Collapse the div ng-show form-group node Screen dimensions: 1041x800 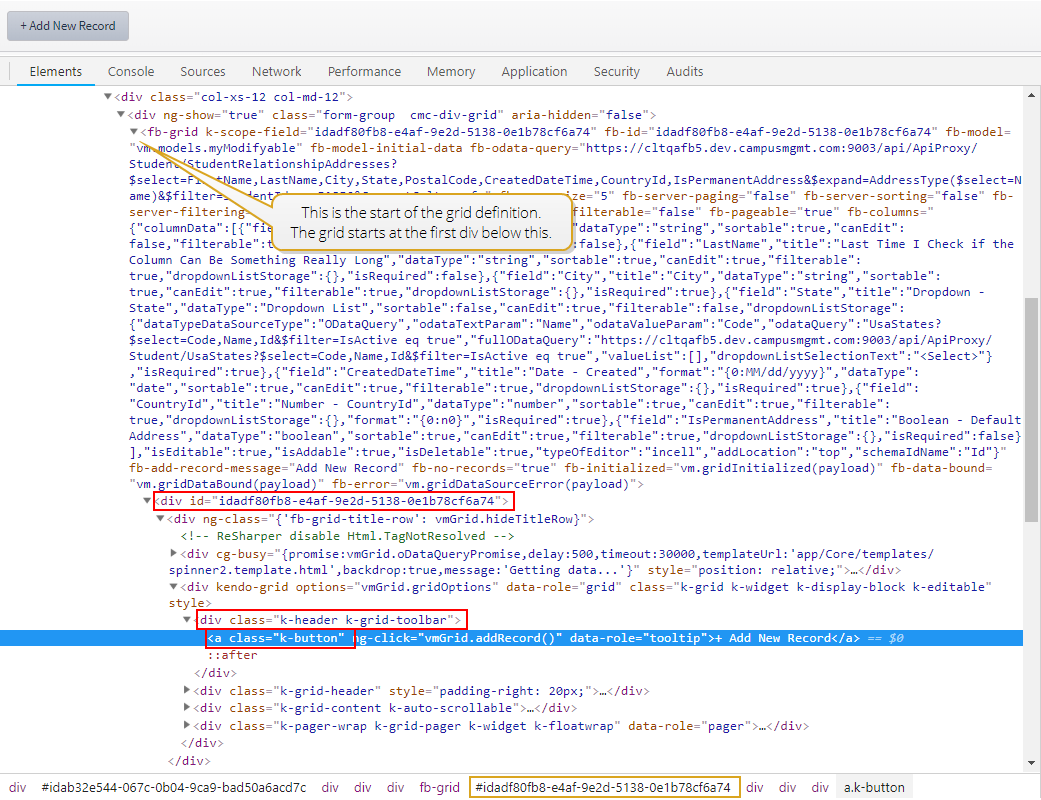[121, 114]
